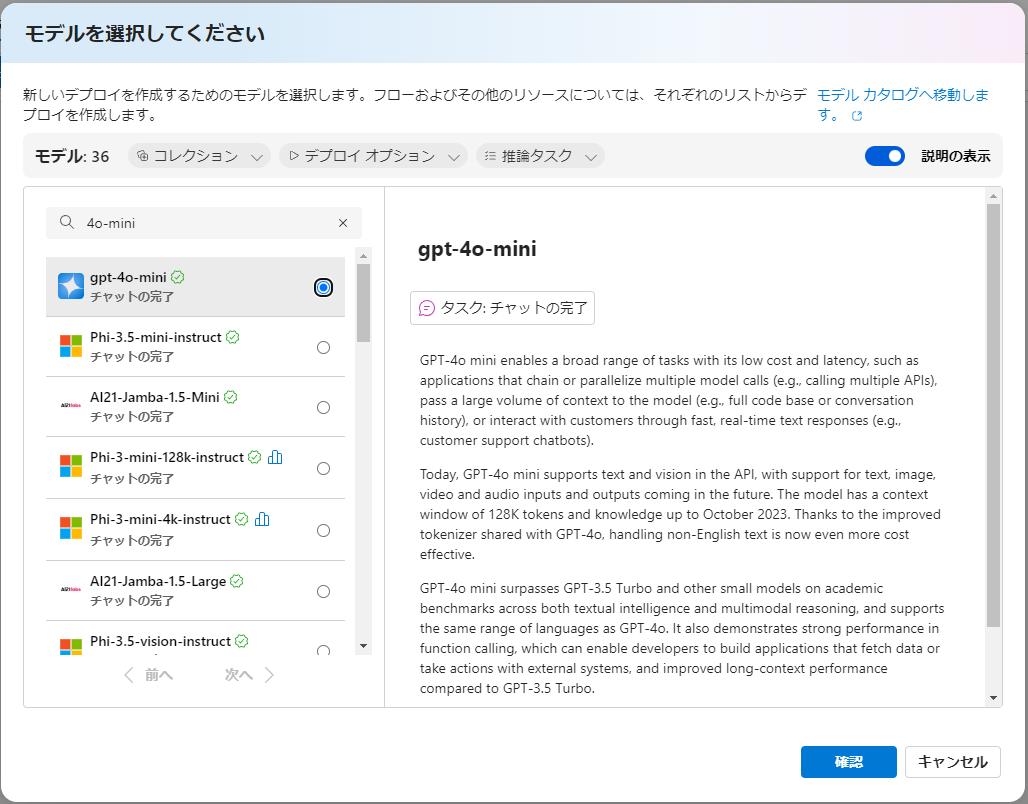This screenshot has height=804, width=1028.
Task: Click the Phi-3.5-vision-instruct model name
Action: 160,641
